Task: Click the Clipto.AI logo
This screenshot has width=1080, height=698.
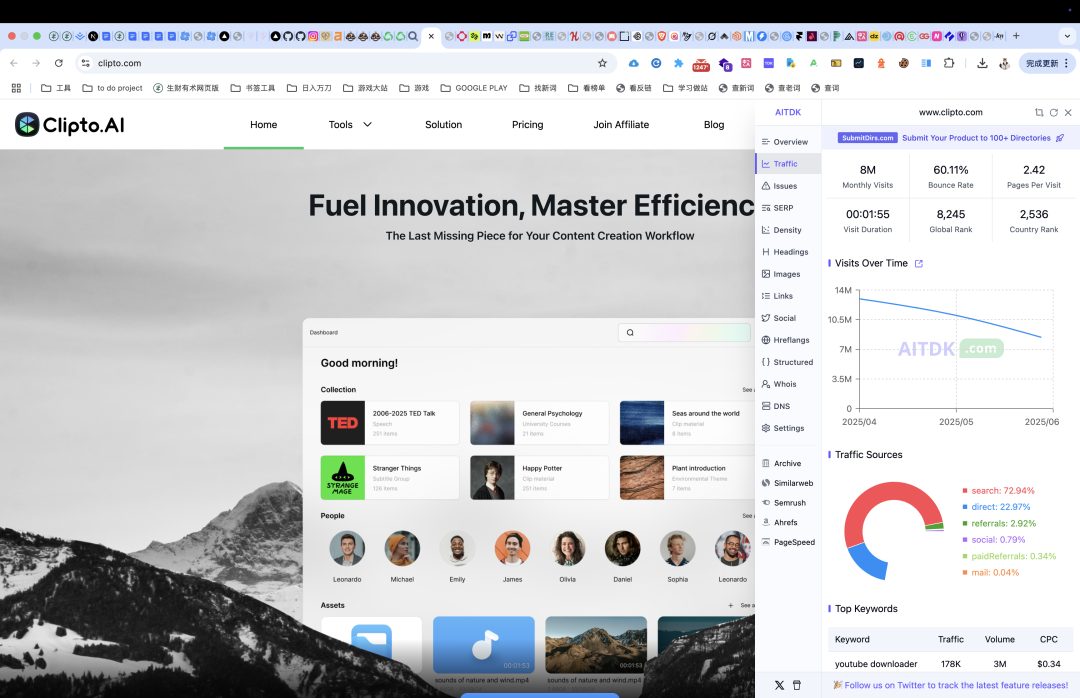Action: pyautogui.click(x=70, y=125)
